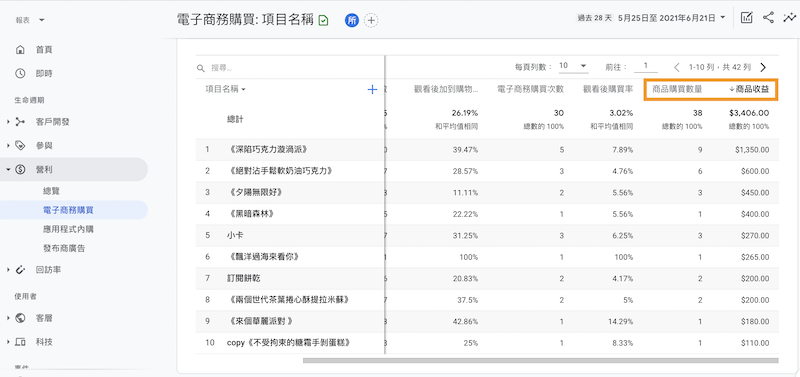Click the 客戶開發 acquisition icon

tap(20, 122)
